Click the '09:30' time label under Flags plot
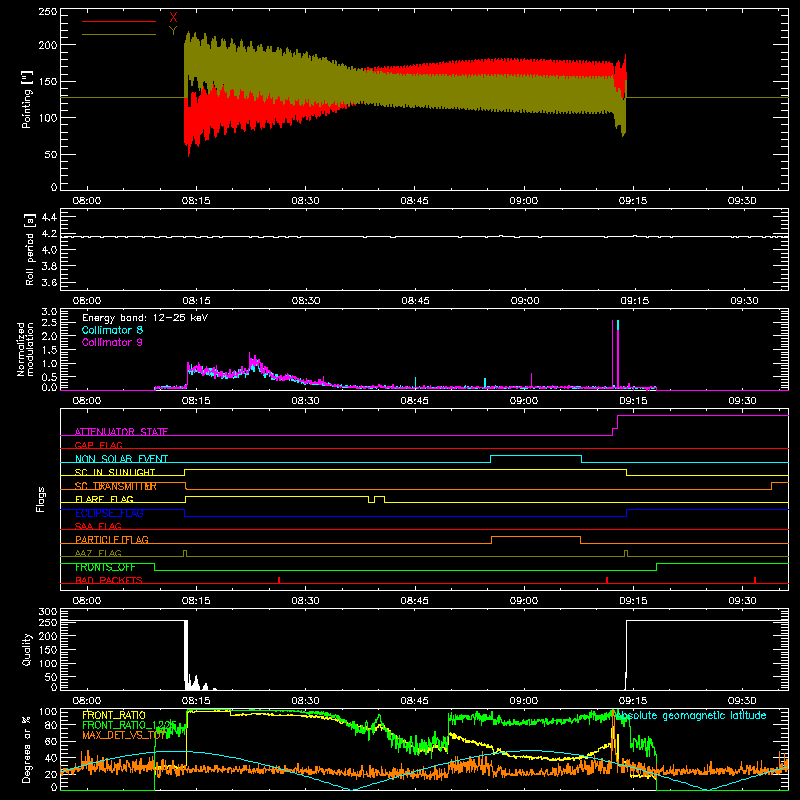 (x=742, y=601)
